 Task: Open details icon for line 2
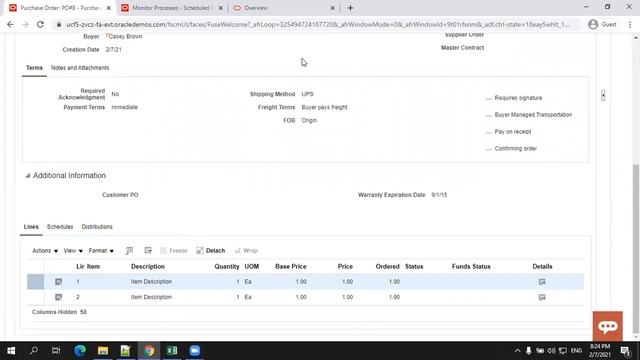pos(542,297)
